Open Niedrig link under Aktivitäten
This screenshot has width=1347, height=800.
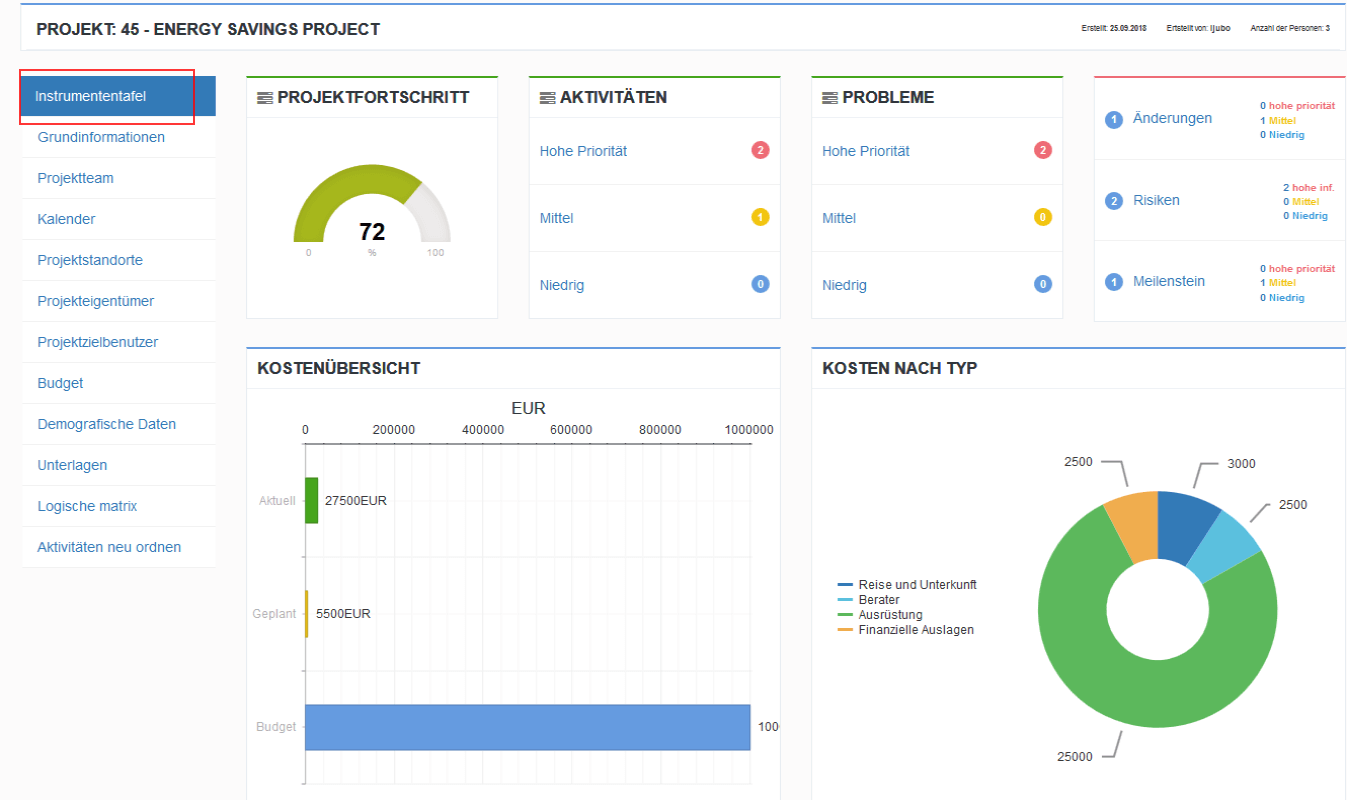562,285
